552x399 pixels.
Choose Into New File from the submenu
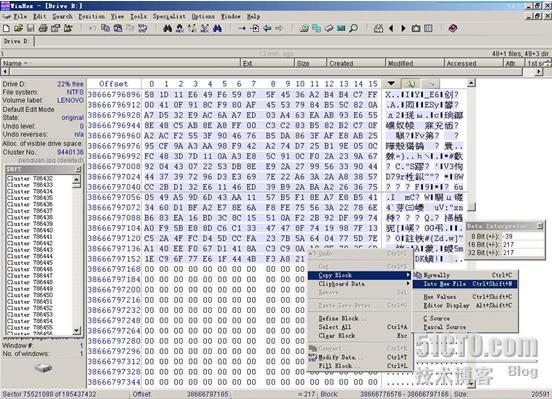[x=465, y=284]
